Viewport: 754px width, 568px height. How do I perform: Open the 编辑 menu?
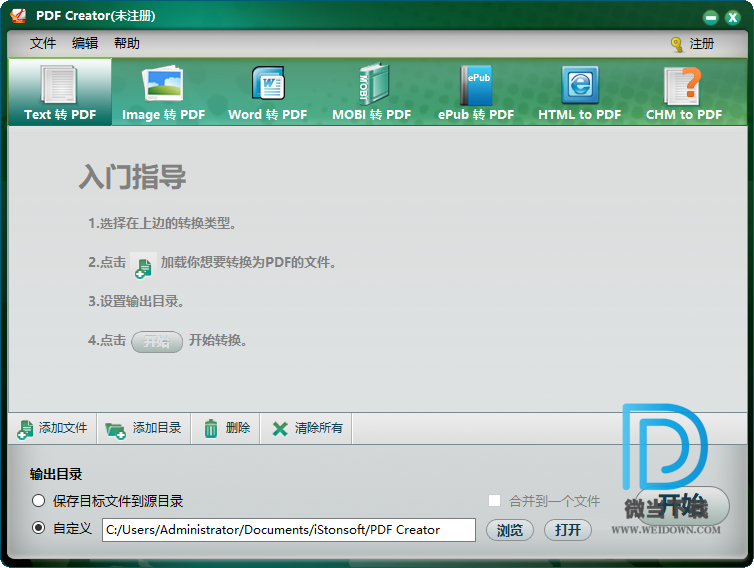[85, 43]
